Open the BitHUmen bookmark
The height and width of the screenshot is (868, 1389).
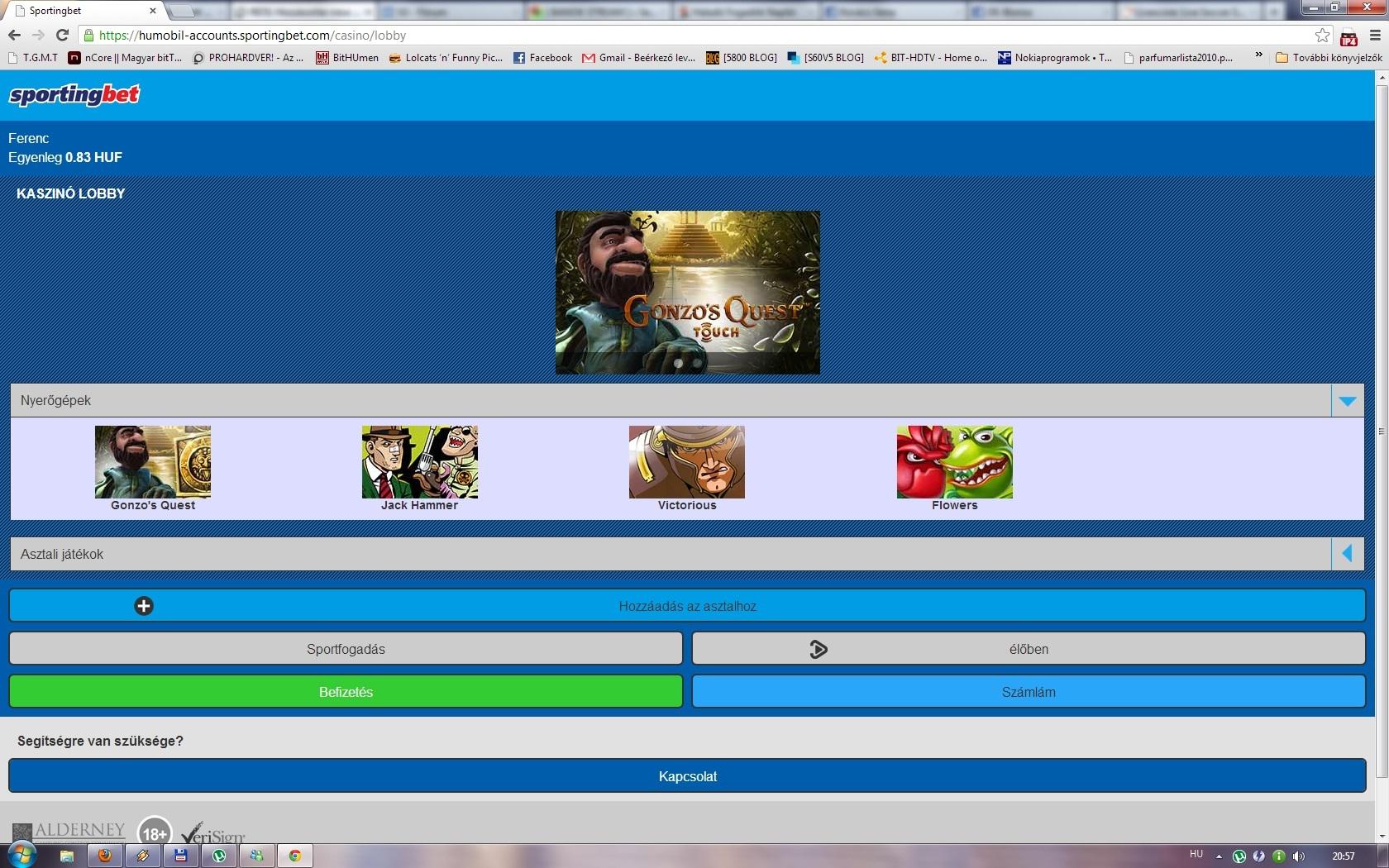point(347,58)
